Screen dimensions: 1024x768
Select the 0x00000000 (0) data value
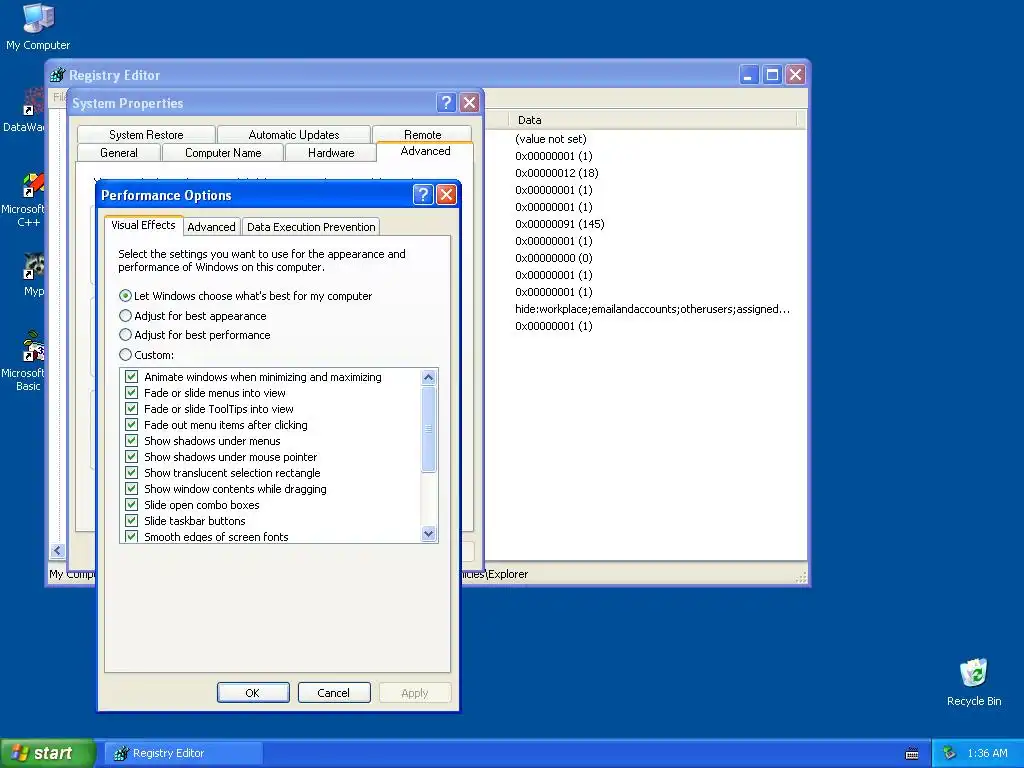pyautogui.click(x=554, y=258)
